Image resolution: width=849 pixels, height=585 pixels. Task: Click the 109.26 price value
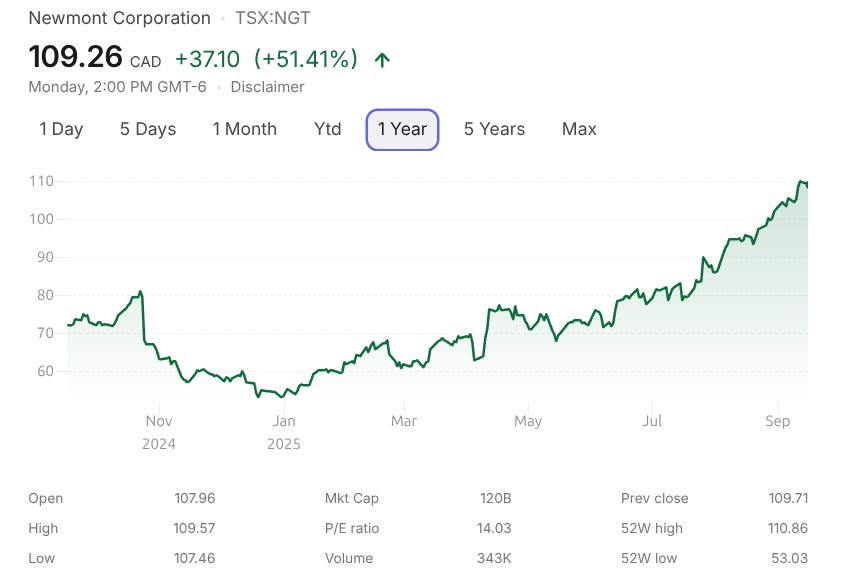pyautogui.click(x=76, y=57)
